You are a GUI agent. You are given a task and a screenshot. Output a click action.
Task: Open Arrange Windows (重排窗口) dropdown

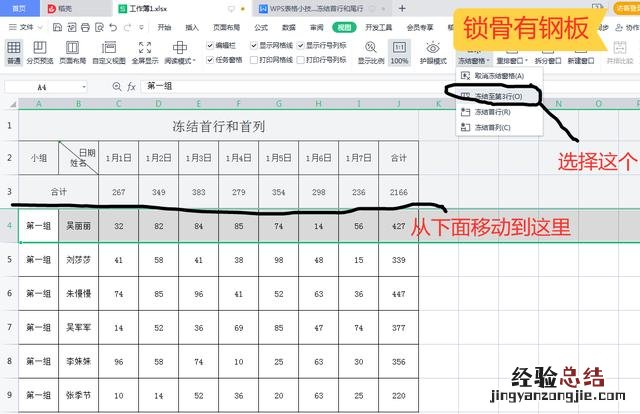tap(512, 60)
